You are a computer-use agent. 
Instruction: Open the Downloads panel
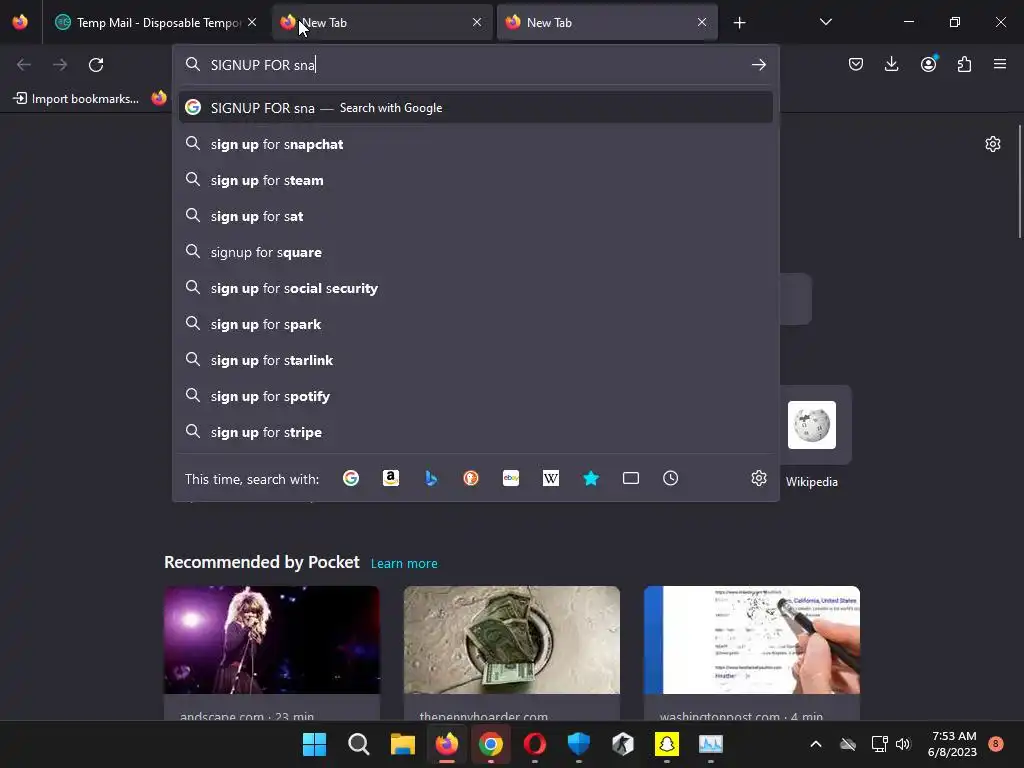(x=891, y=64)
